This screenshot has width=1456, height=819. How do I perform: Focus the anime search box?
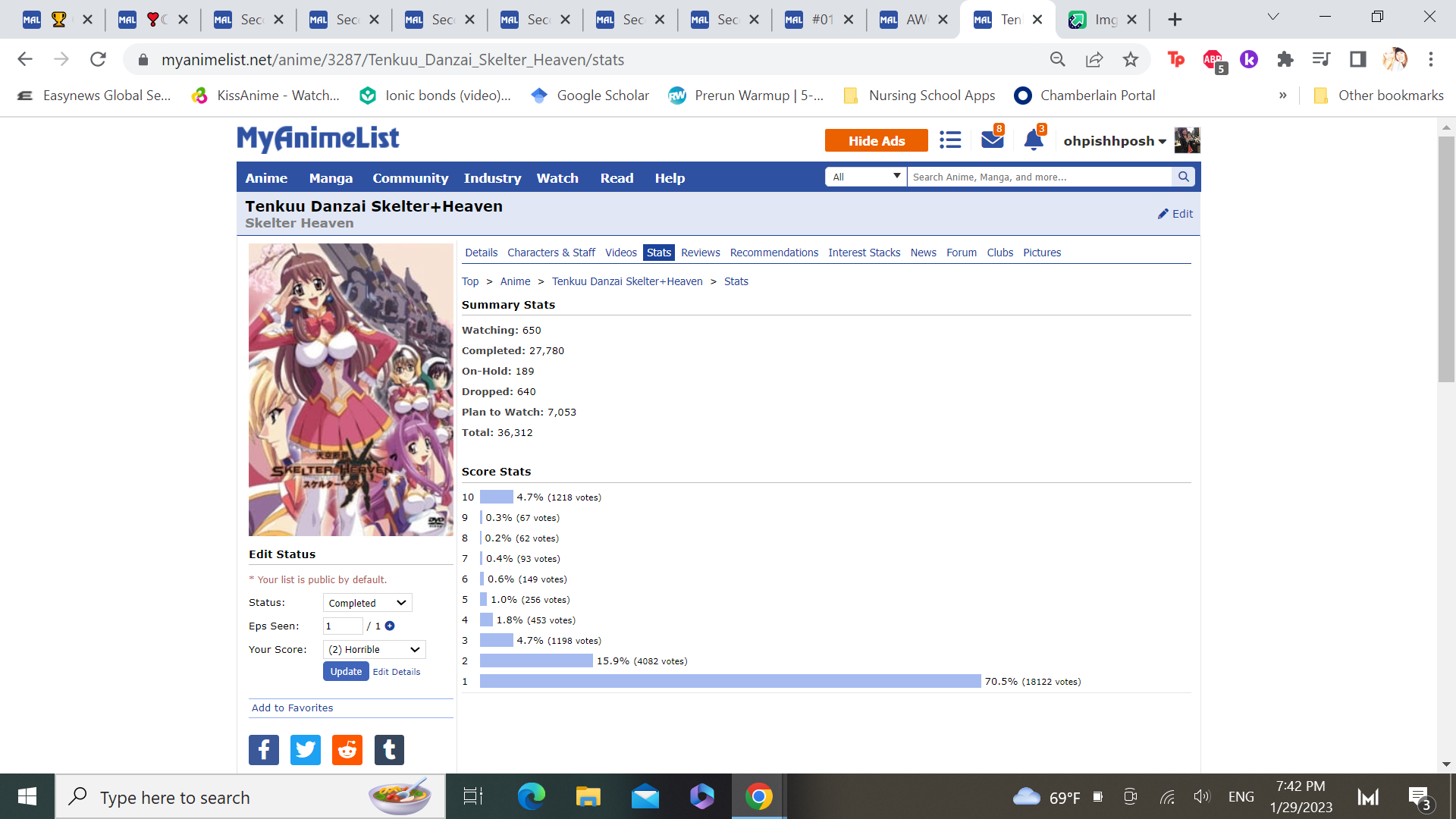point(1039,177)
